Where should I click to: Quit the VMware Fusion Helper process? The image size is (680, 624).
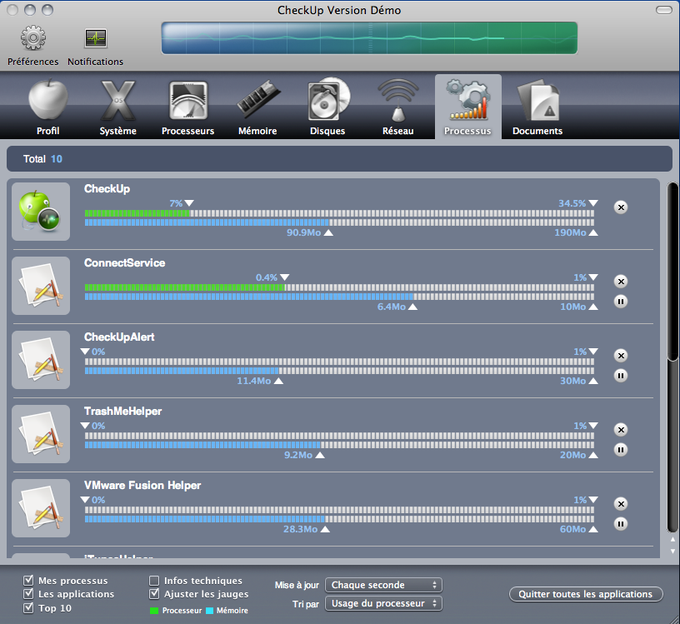coord(621,504)
